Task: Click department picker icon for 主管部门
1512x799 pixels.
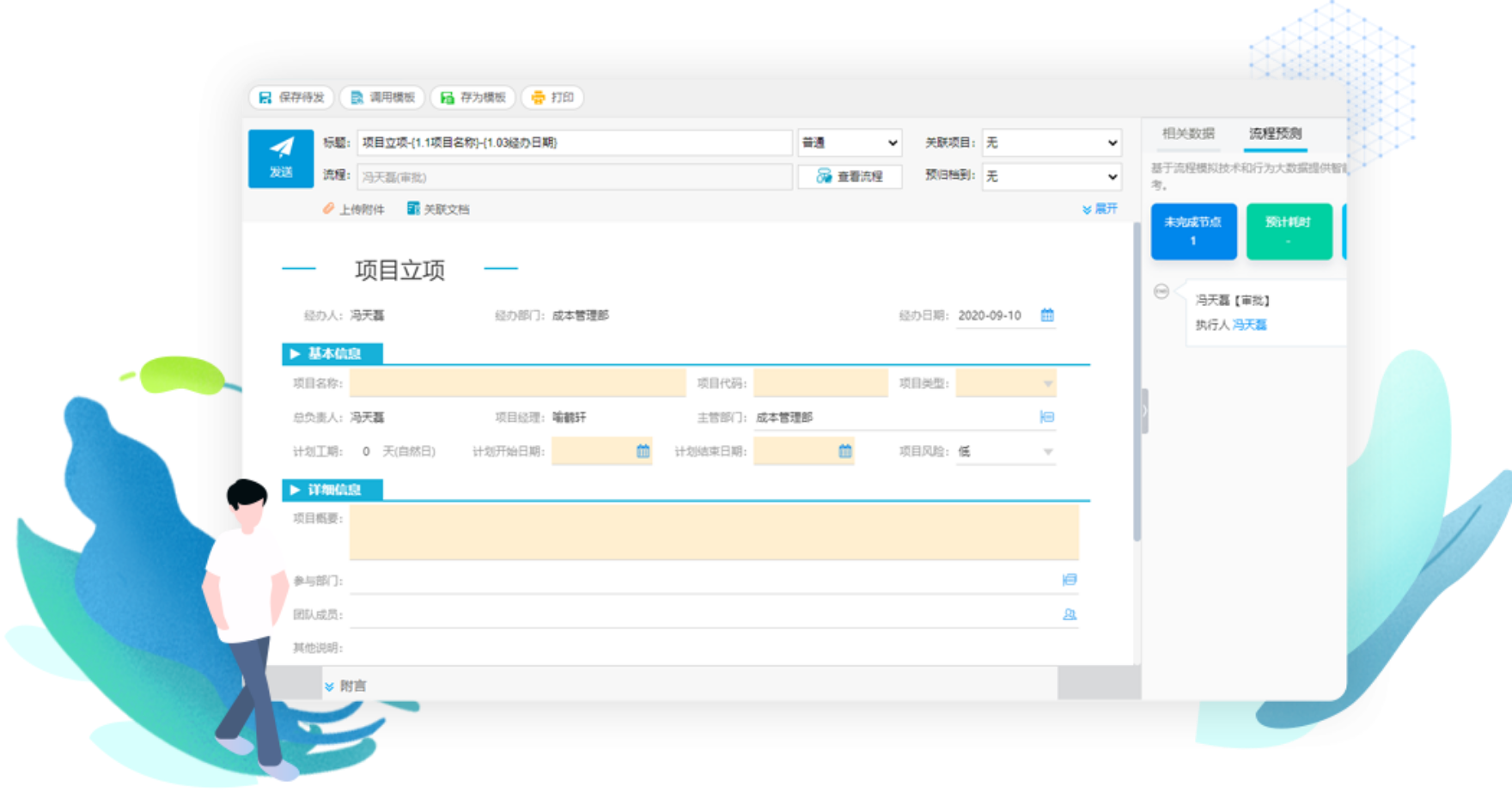Action: tap(1047, 417)
